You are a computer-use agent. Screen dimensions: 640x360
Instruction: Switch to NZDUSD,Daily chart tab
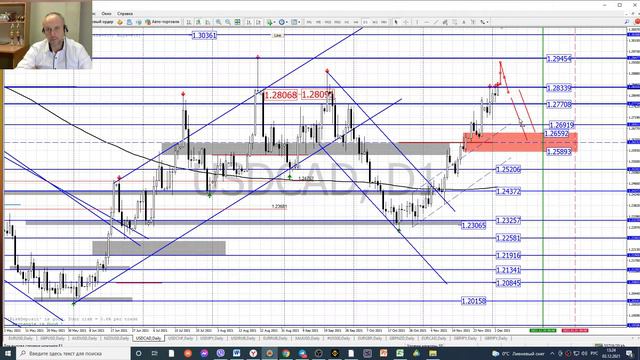(116, 338)
